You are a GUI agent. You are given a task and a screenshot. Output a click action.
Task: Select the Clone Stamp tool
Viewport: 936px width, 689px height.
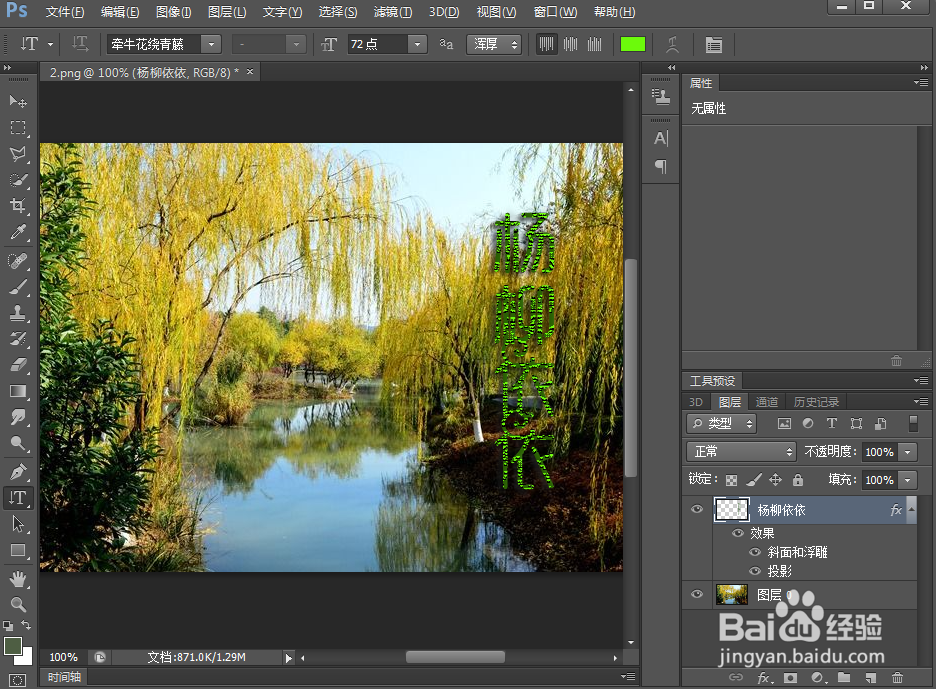tap(18, 313)
